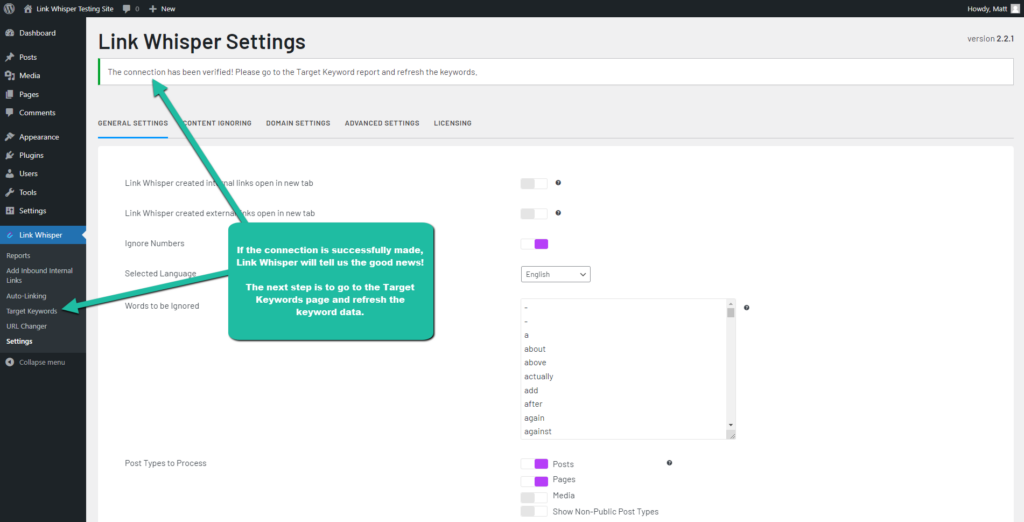
Task: Click the home icon beside site name
Action: click(28, 8)
